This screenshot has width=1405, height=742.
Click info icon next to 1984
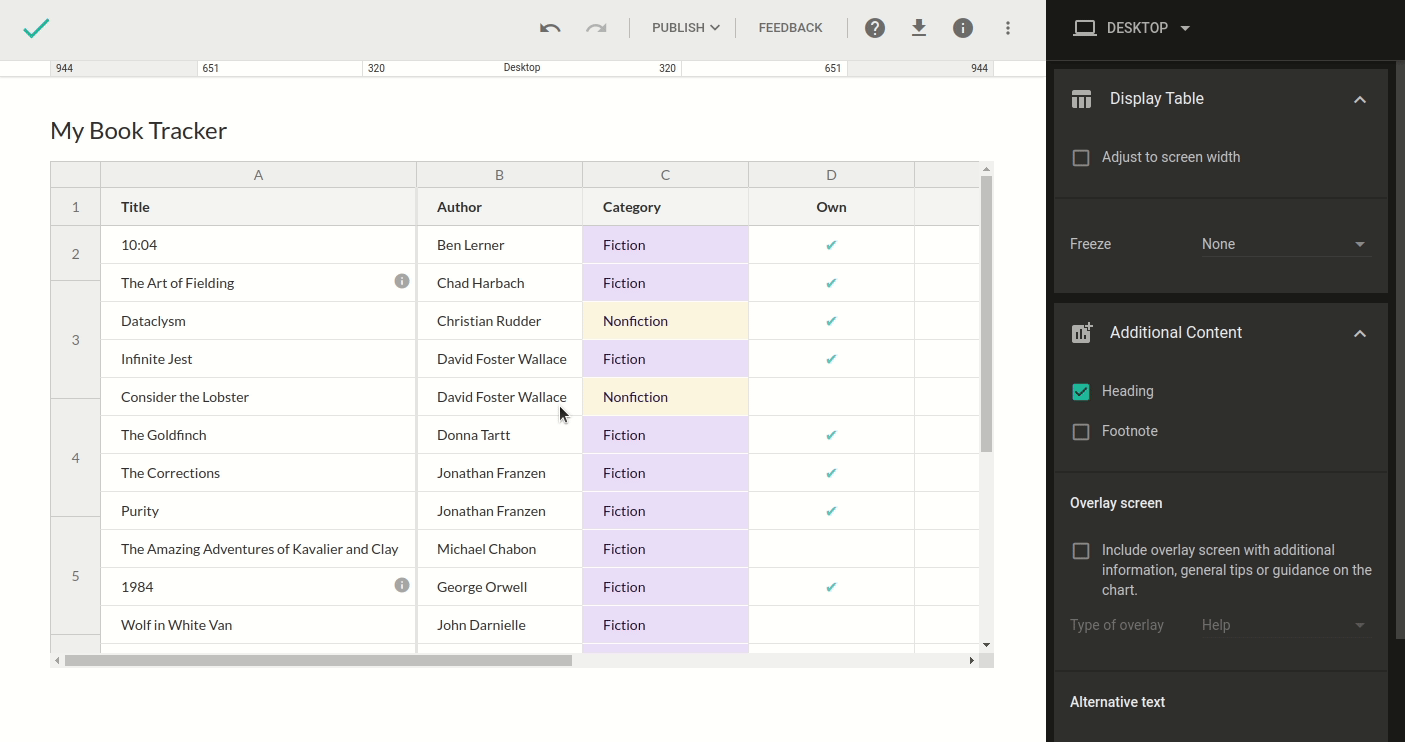tap(402, 586)
